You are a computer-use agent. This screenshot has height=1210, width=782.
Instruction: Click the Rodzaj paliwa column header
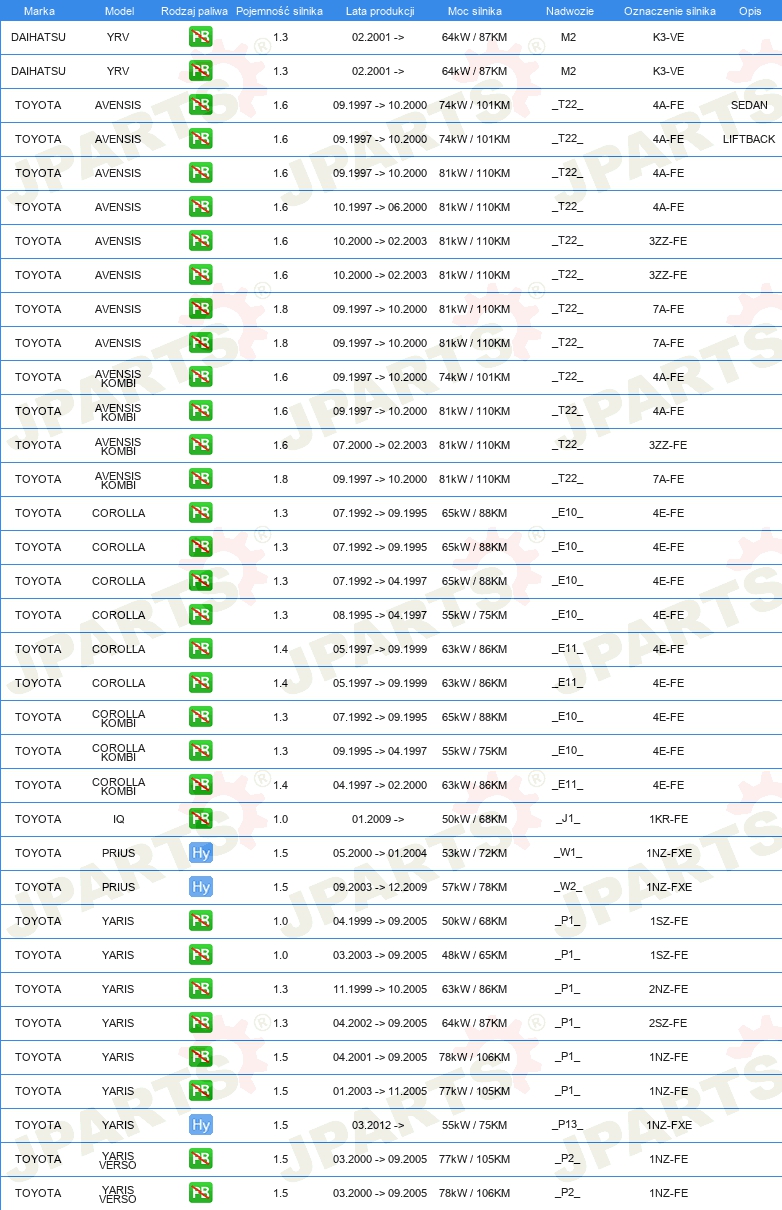[x=194, y=11]
